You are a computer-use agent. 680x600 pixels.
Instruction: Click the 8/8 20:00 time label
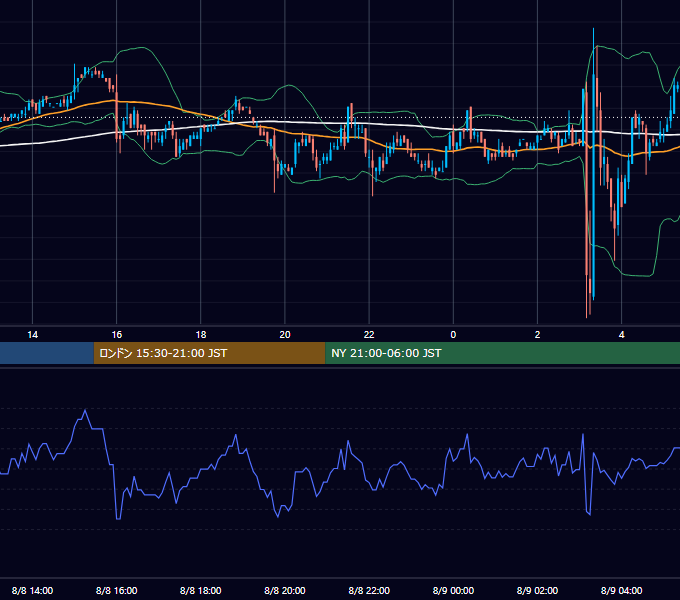pyautogui.click(x=285, y=590)
